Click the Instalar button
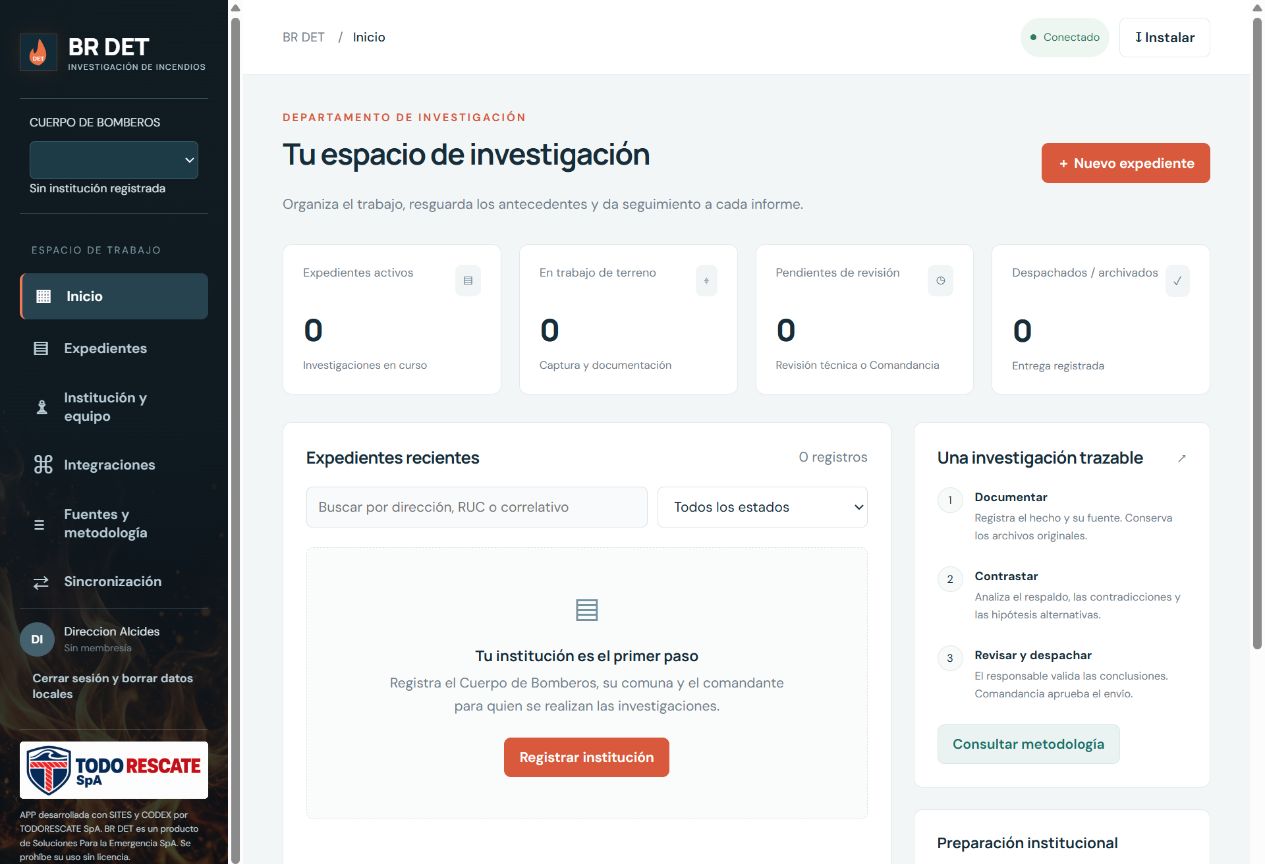The image size is (1265, 864). [1165, 37]
